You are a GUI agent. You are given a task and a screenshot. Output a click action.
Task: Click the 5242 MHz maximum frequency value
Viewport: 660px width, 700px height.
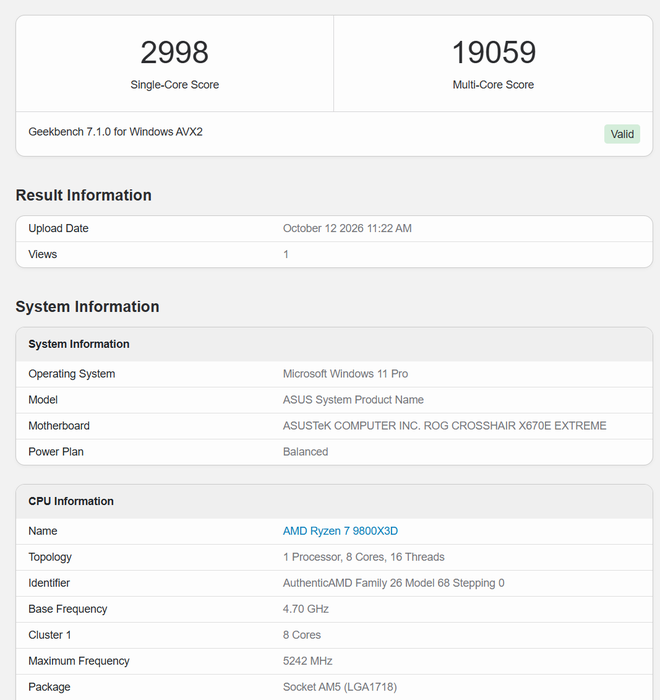(307, 661)
